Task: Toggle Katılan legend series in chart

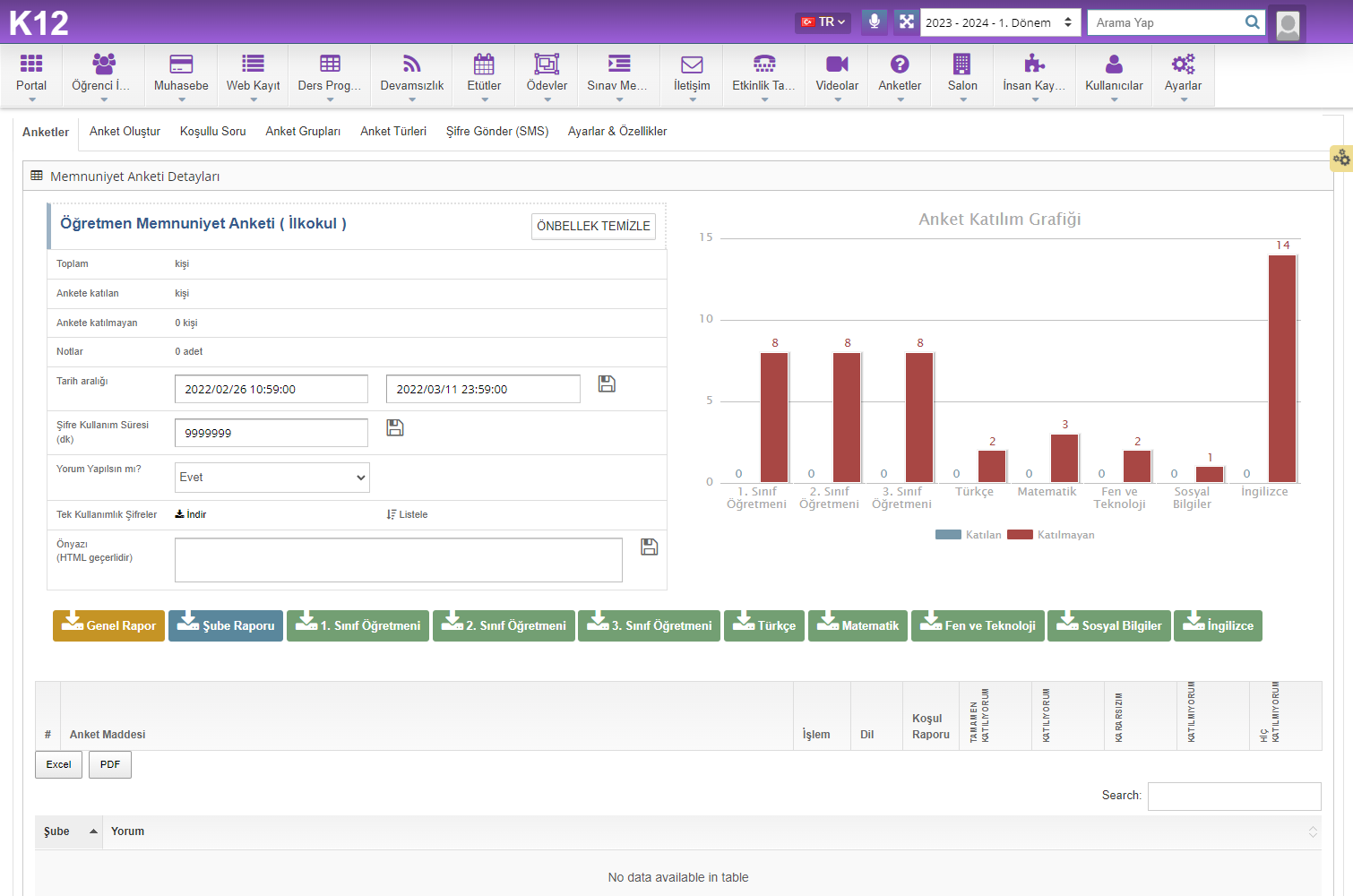Action: [969, 535]
